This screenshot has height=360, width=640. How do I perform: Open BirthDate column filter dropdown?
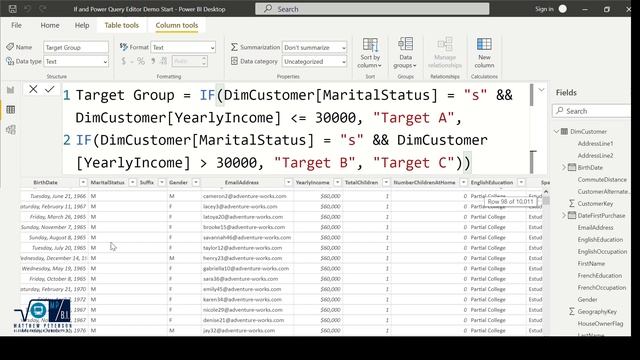point(83,182)
